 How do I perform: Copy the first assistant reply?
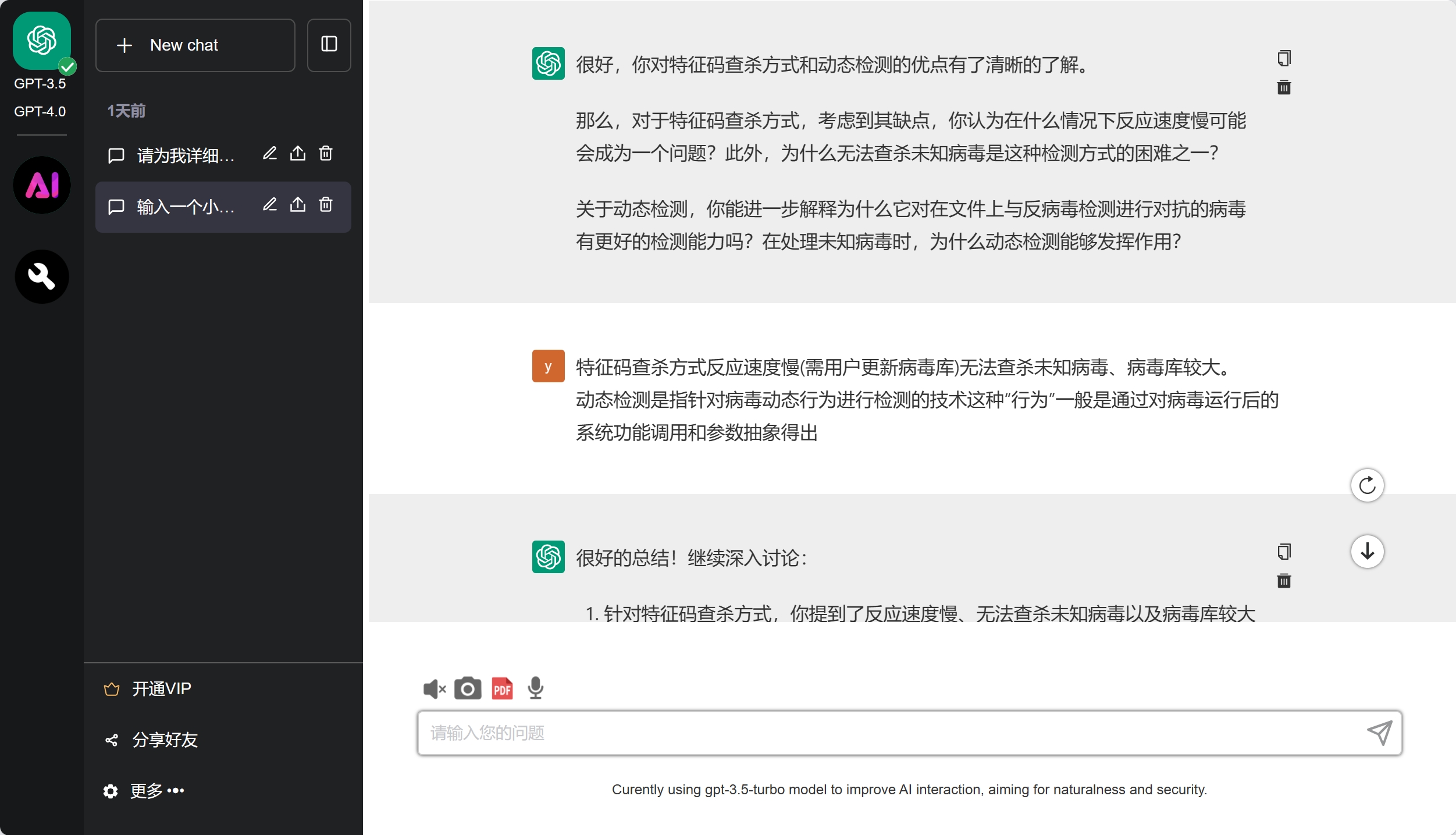click(x=1284, y=58)
